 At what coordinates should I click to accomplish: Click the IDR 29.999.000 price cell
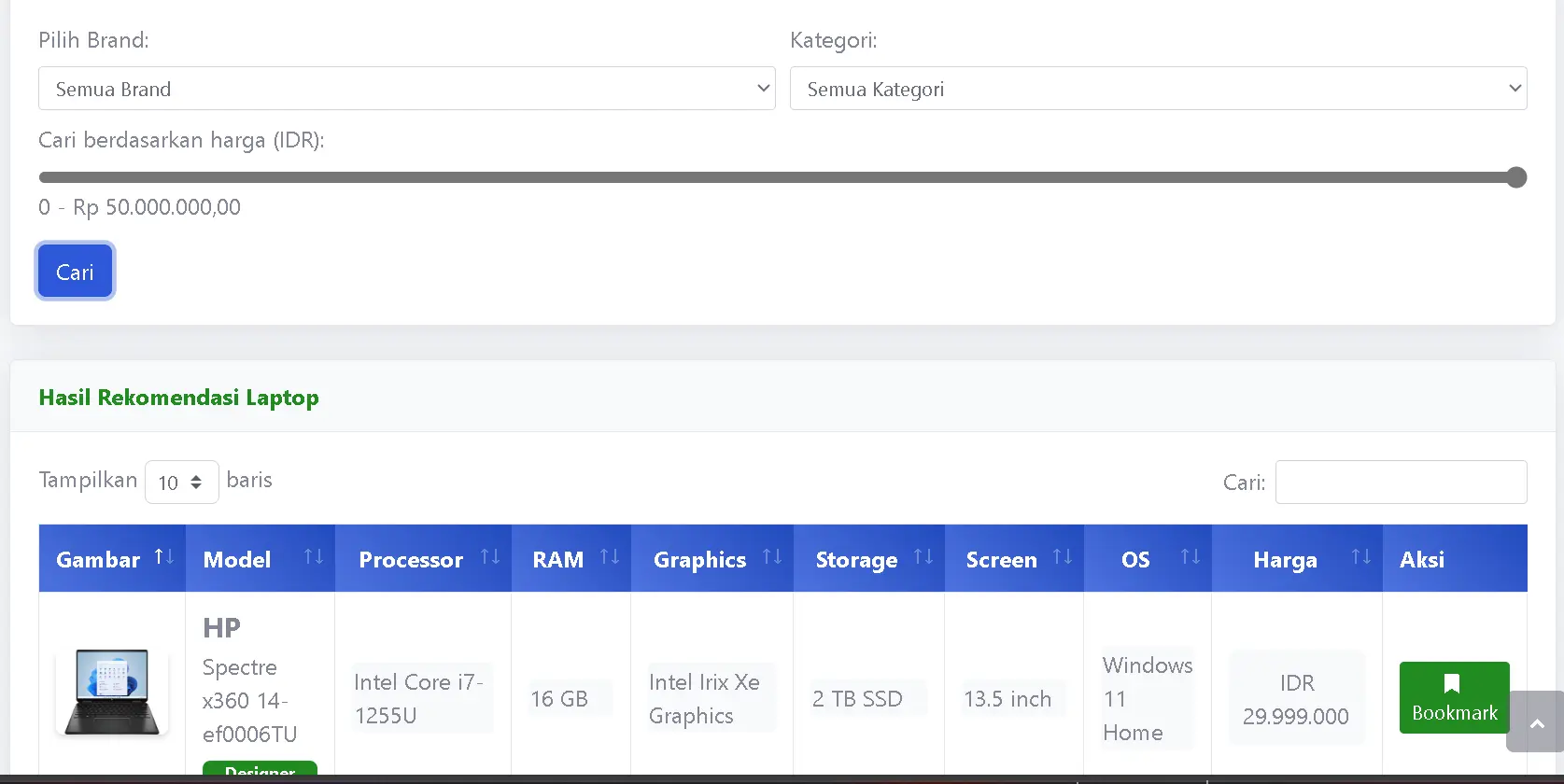(x=1296, y=699)
